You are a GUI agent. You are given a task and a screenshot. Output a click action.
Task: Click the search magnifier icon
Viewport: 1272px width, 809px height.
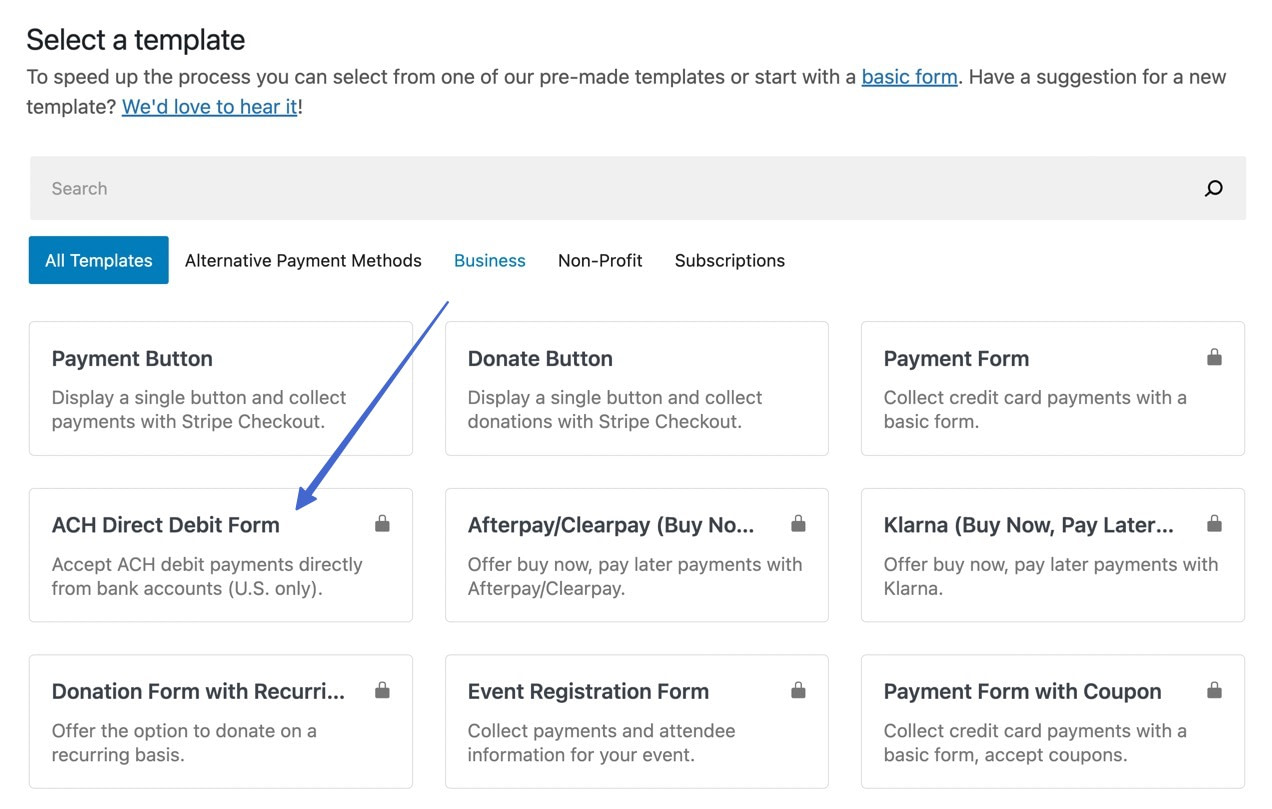tap(1213, 188)
